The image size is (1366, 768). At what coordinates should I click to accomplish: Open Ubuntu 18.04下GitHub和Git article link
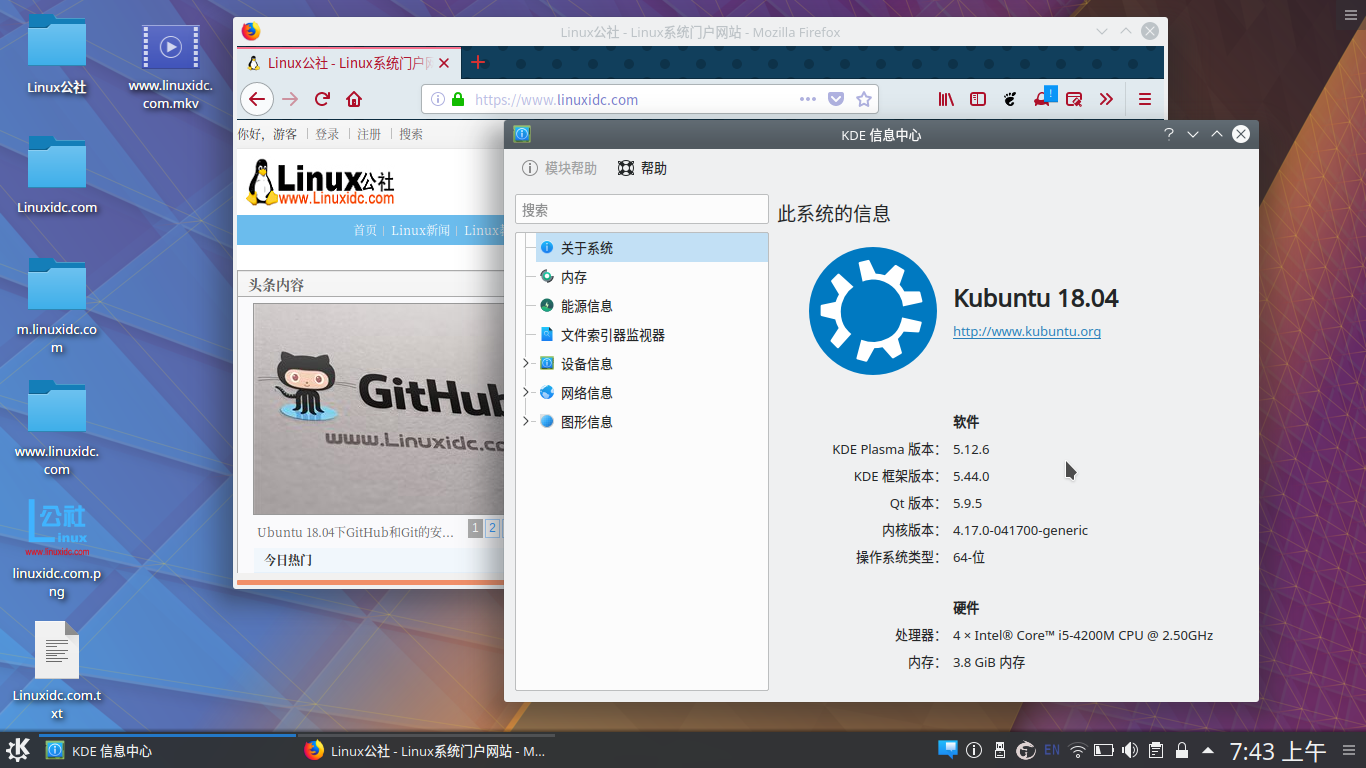(355, 532)
